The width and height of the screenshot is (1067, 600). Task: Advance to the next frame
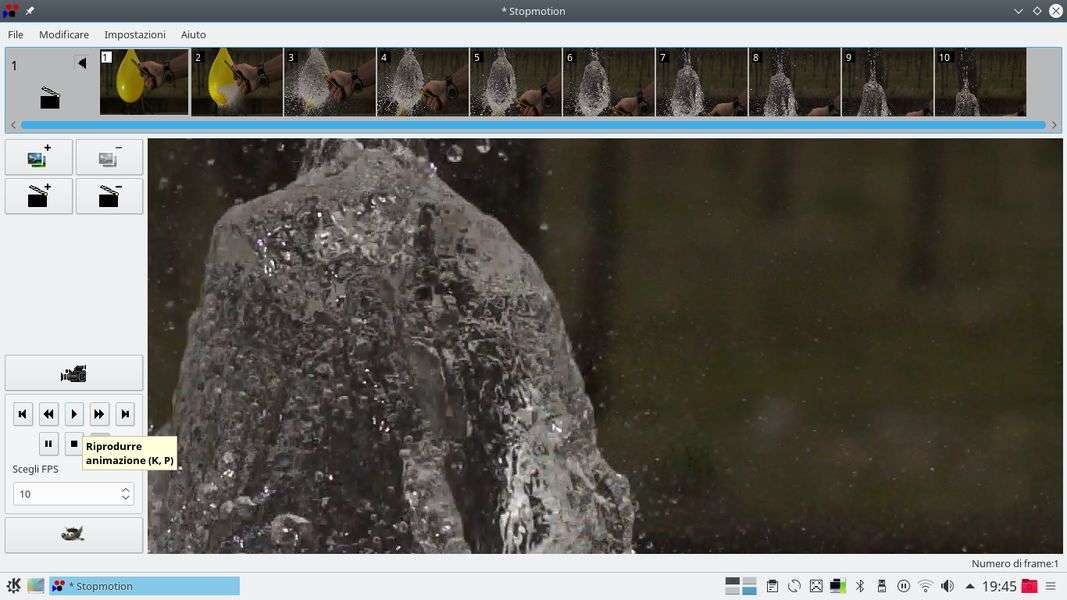(99, 414)
